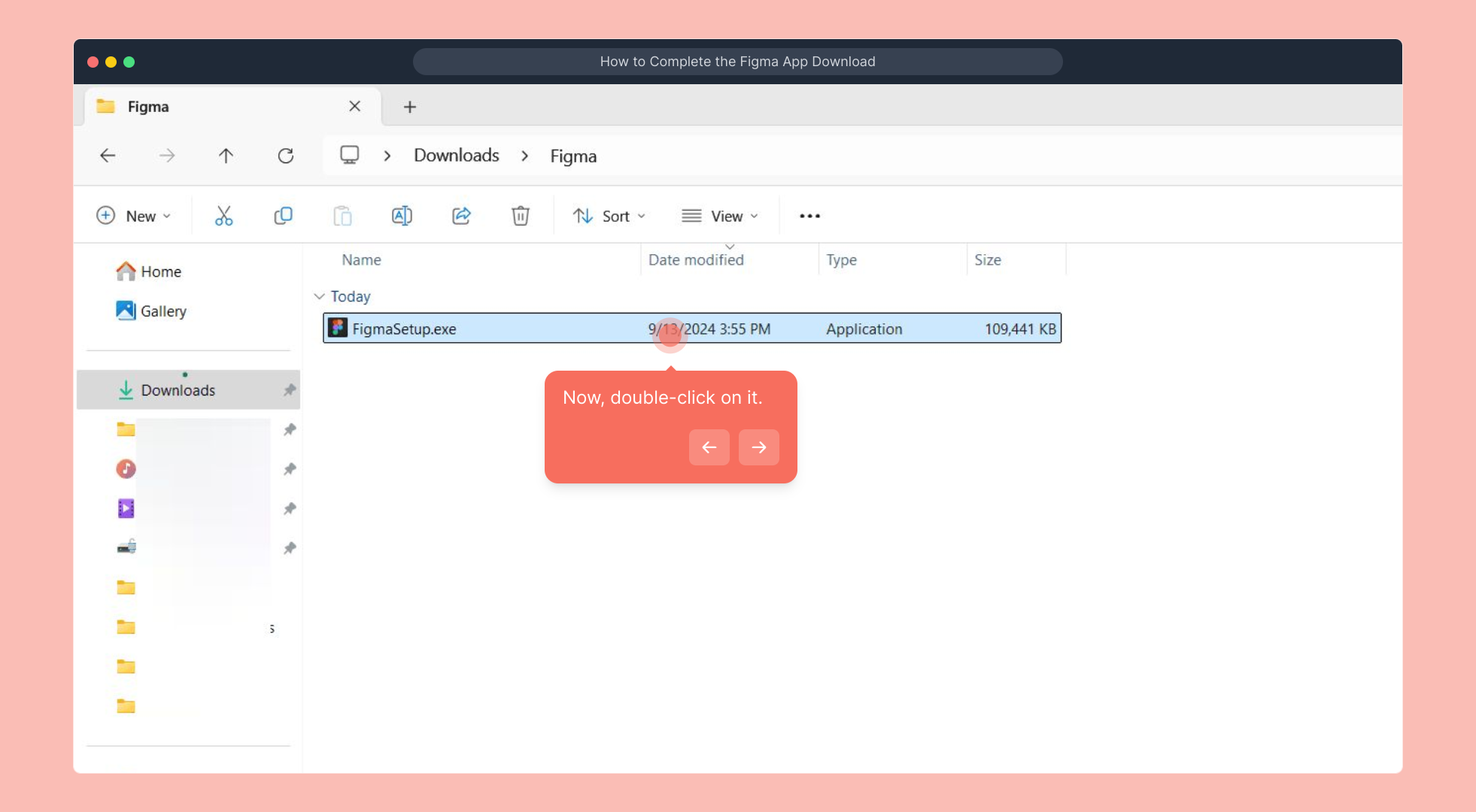Image resolution: width=1476 pixels, height=812 pixels.
Task: Open Downloads in the sidebar
Action: click(x=178, y=390)
